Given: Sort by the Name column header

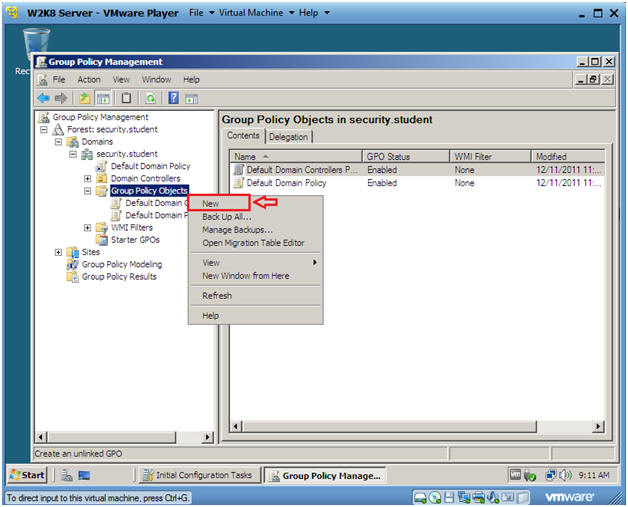Looking at the screenshot, I should coord(296,157).
